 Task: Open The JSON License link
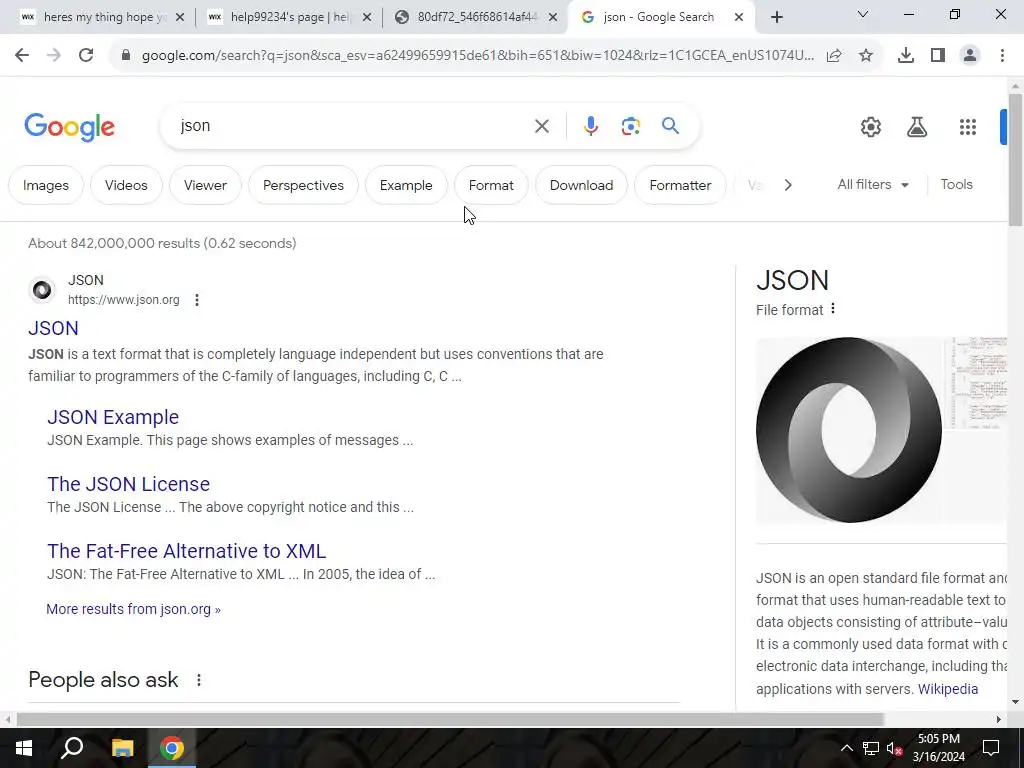pos(129,484)
